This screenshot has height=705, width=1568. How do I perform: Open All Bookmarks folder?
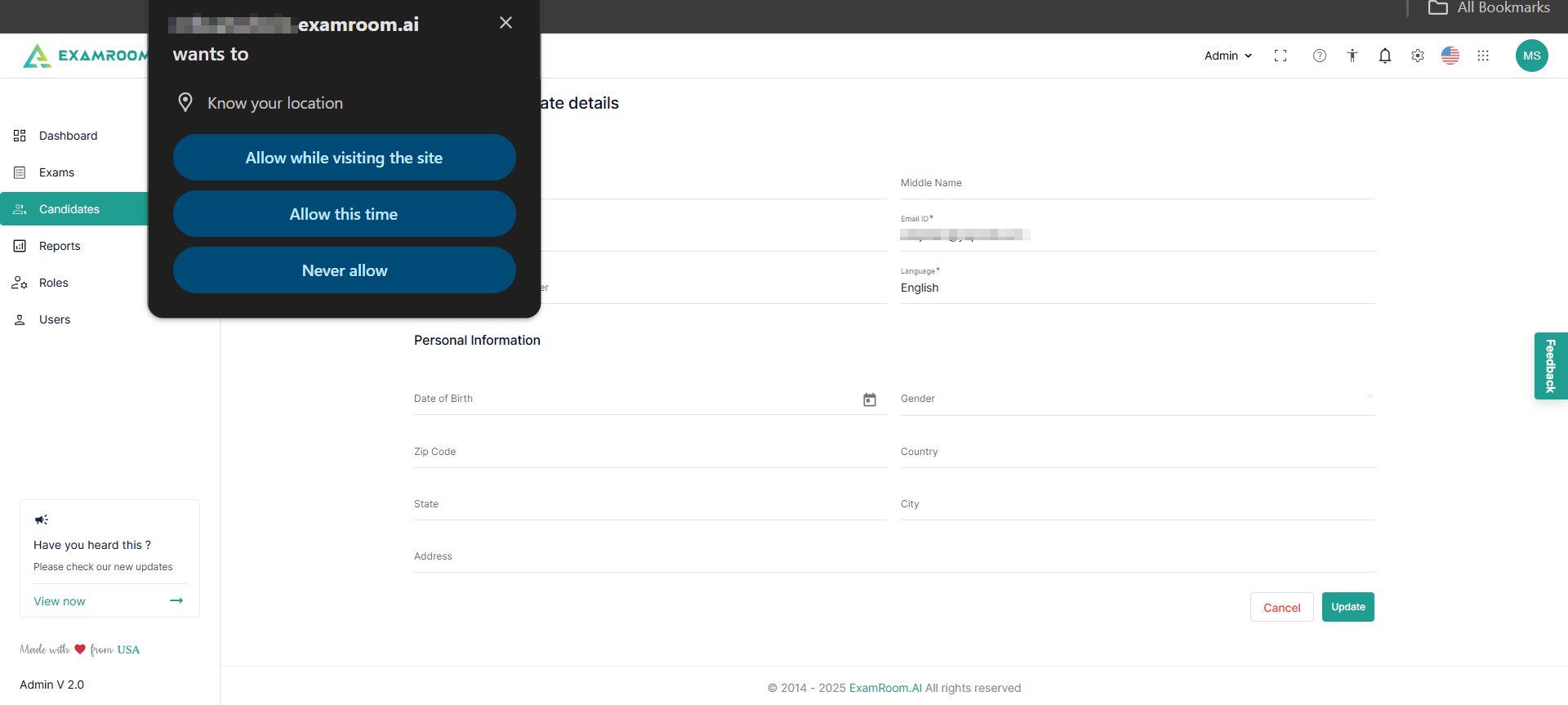[x=1489, y=8]
